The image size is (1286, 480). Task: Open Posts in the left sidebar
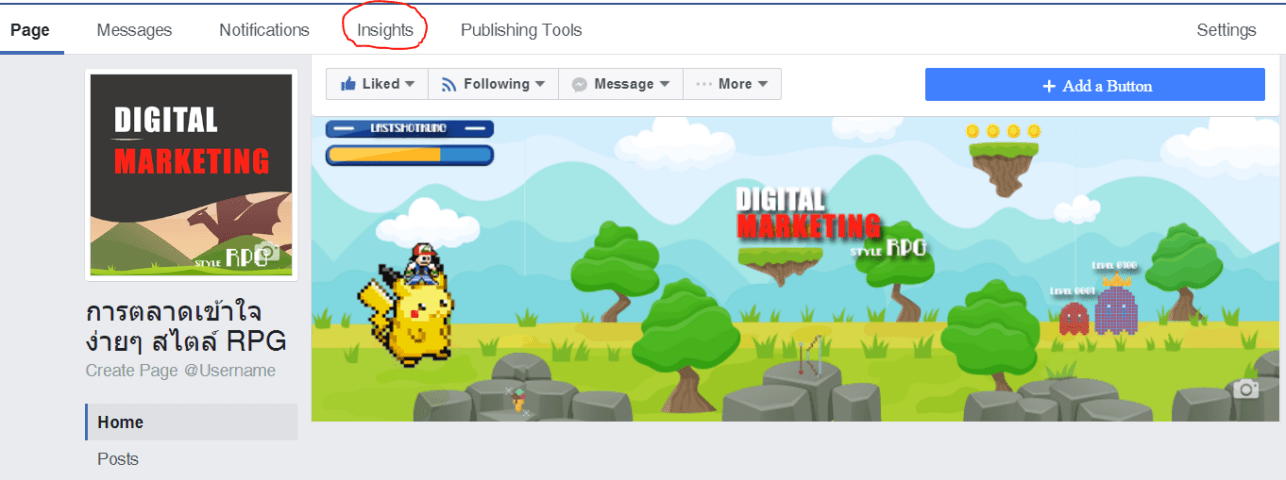(118, 459)
